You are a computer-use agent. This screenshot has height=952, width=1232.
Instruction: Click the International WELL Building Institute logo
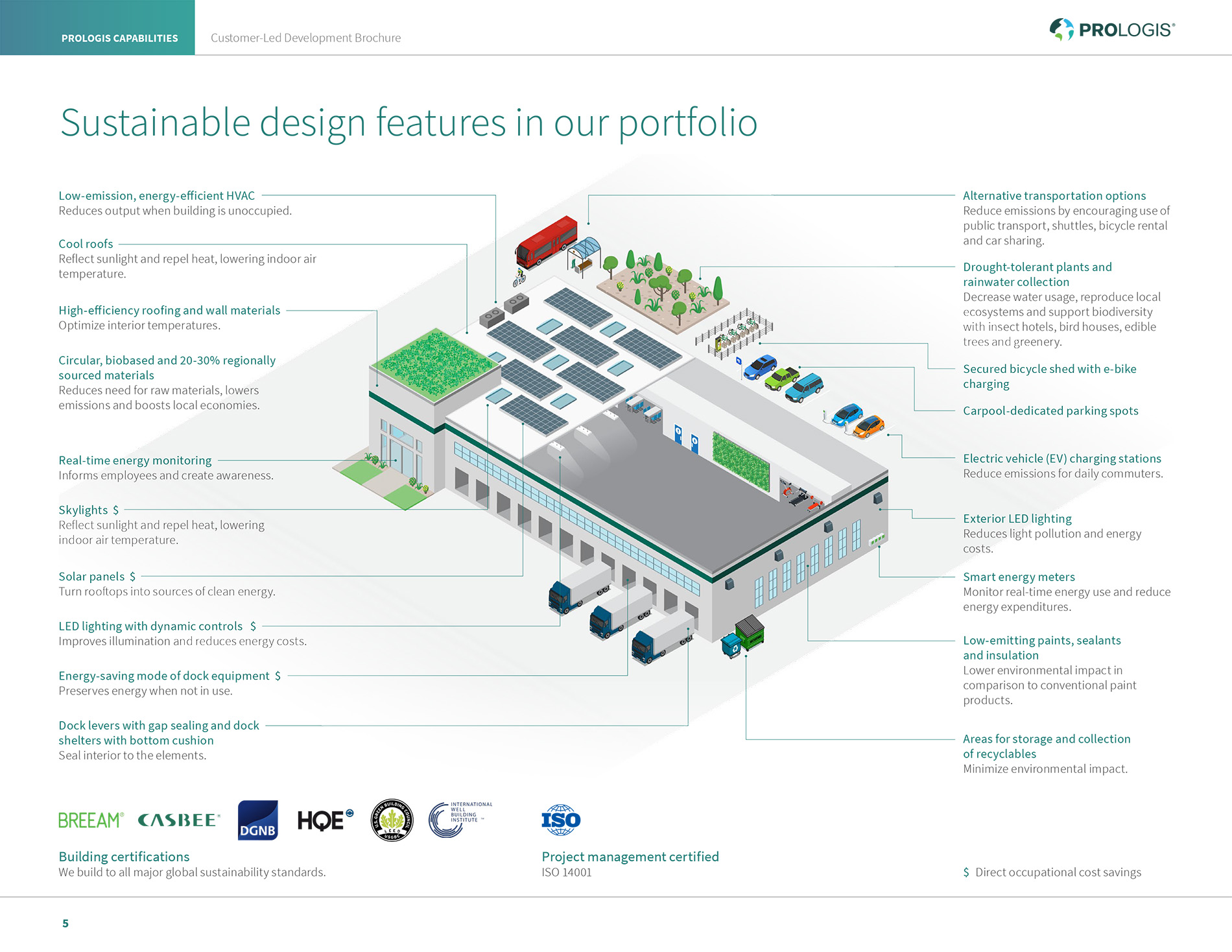[460, 820]
